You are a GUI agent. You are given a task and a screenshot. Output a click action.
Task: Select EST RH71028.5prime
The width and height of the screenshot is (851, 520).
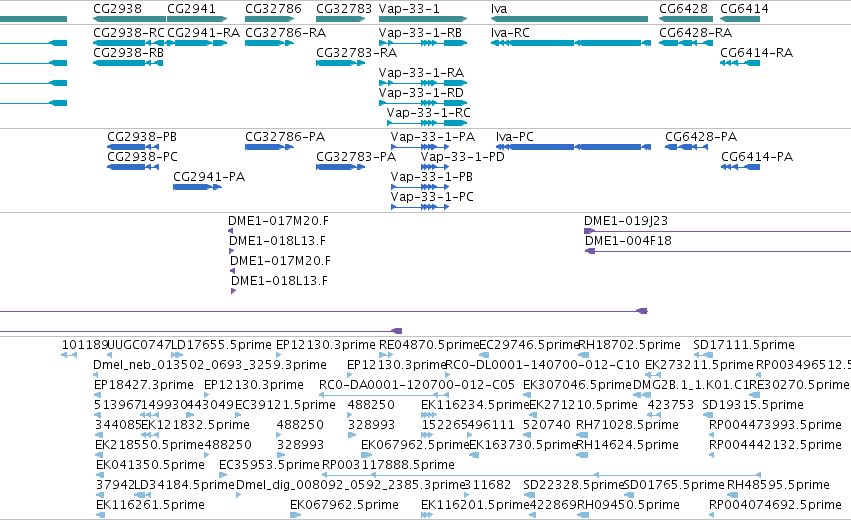tap(627, 426)
